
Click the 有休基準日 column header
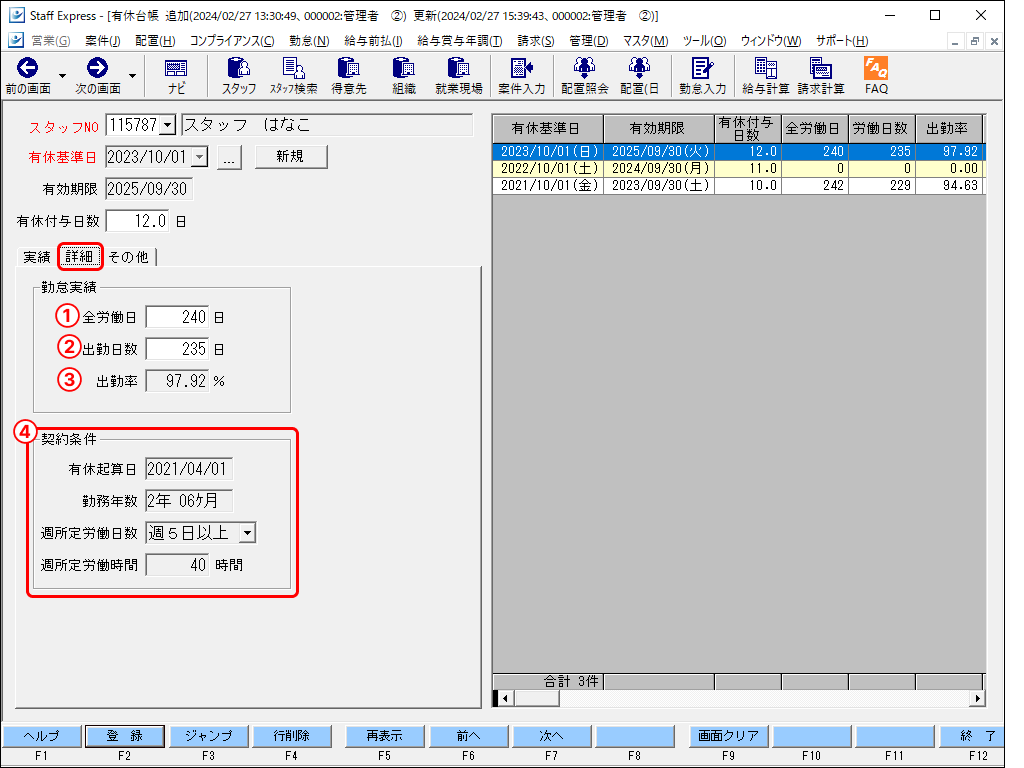click(548, 129)
